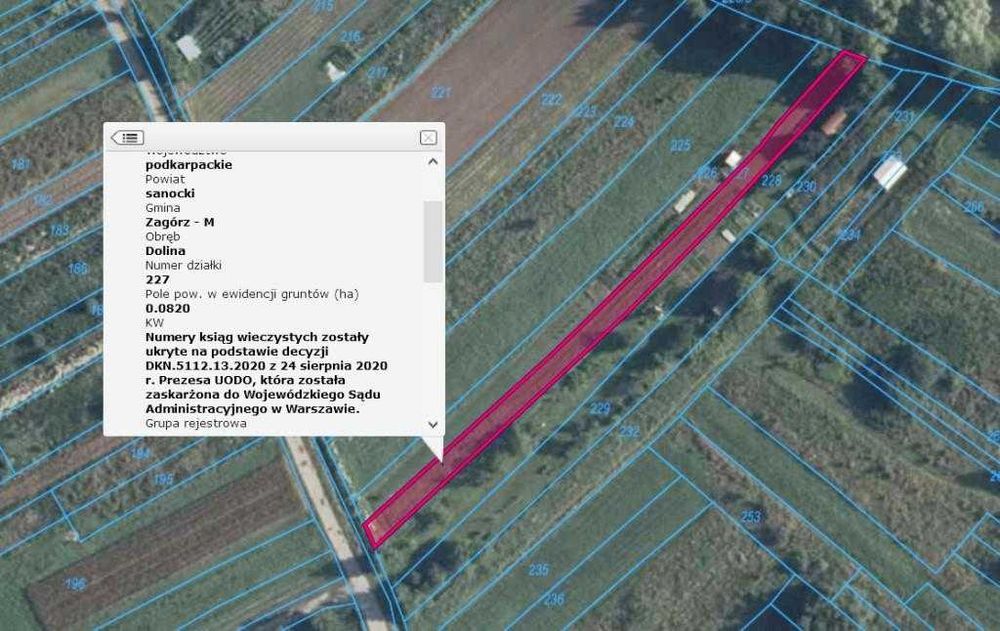Screen dimensions: 1000x631
Task: Click parcel label 196 on map
Action: [x=75, y=583]
